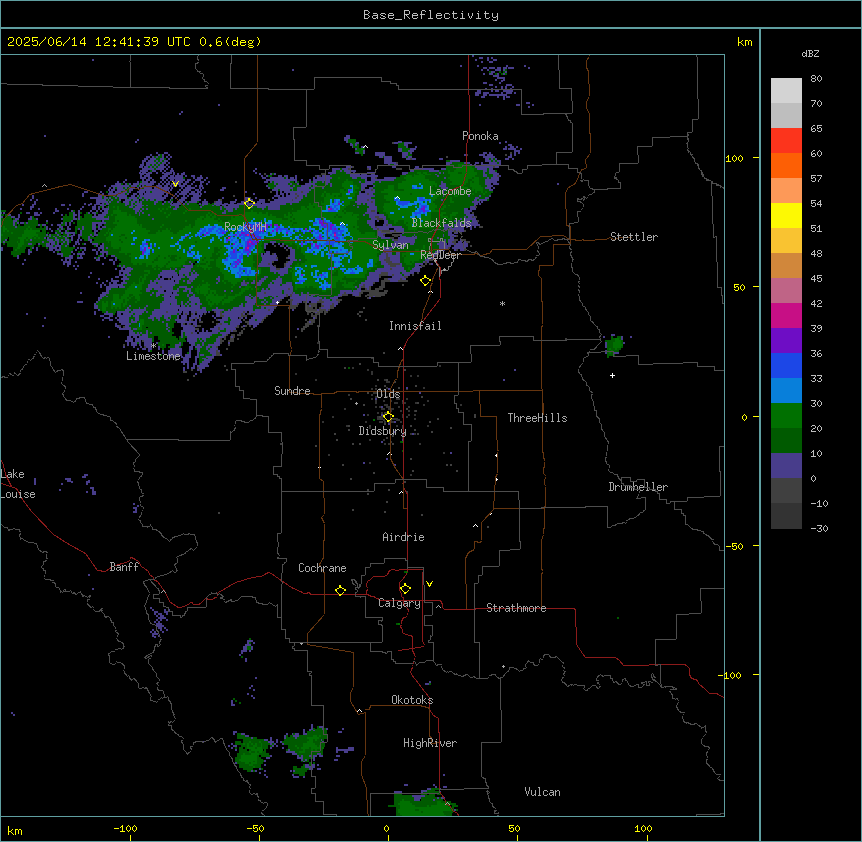This screenshot has width=862, height=842.
Task: Click the Limestone label
Action: coord(153,356)
